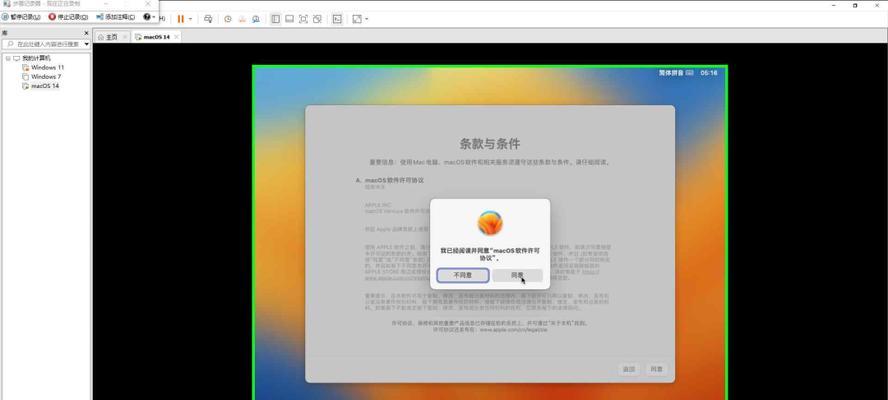Select 我的计算机 in the library tree
888x400 pixels.
coord(36,58)
